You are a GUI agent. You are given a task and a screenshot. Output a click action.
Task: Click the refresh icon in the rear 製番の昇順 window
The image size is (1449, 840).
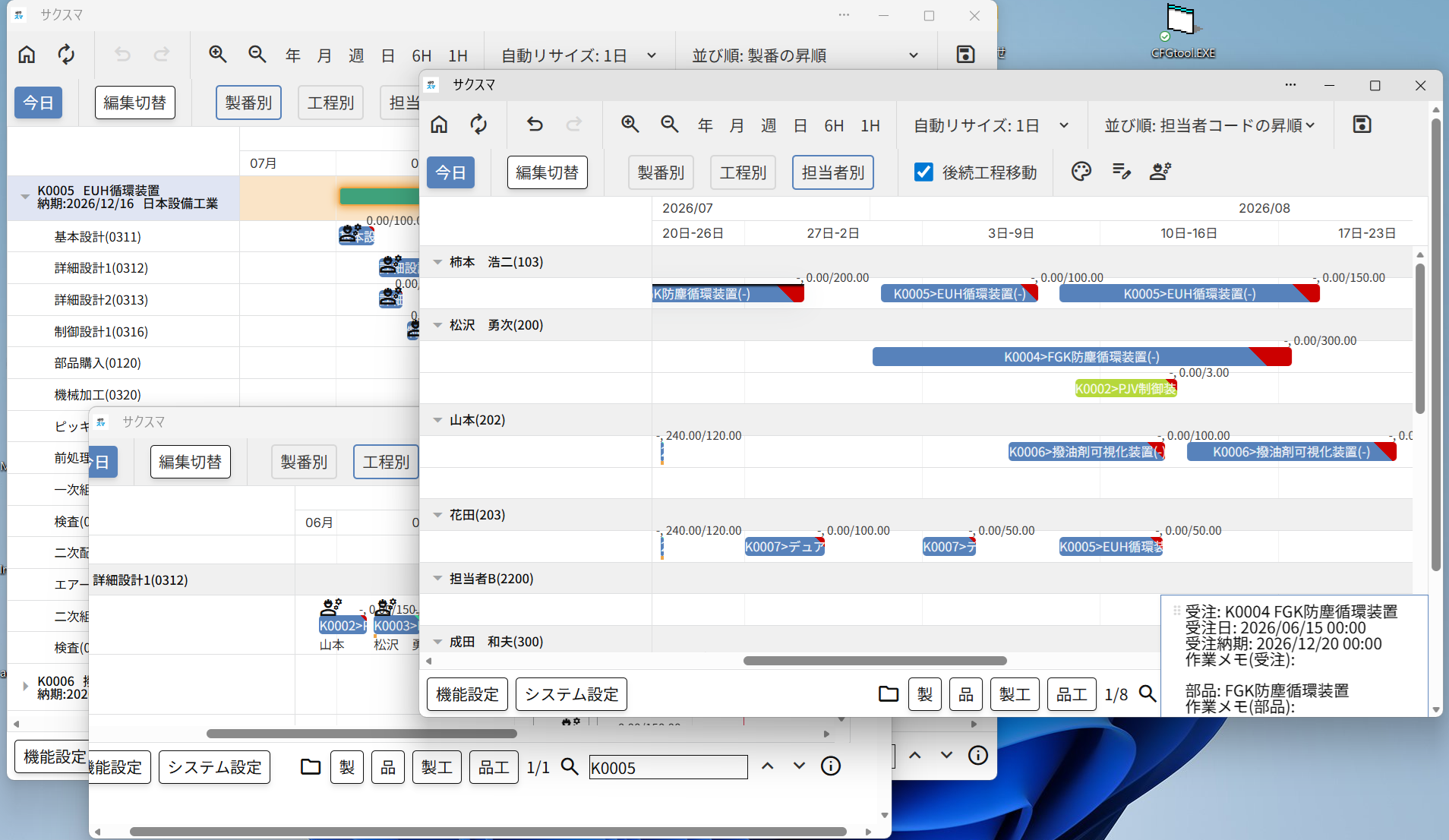point(66,55)
